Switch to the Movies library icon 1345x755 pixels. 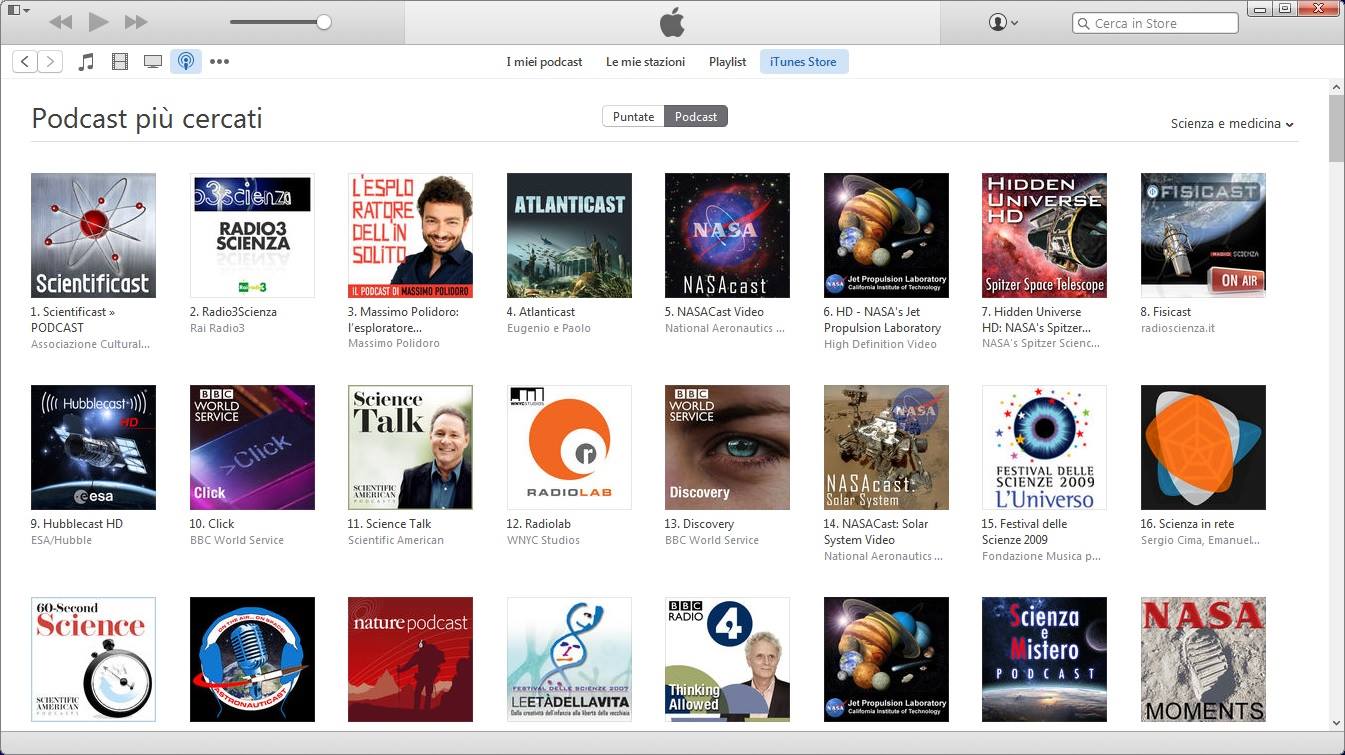pyautogui.click(x=120, y=62)
